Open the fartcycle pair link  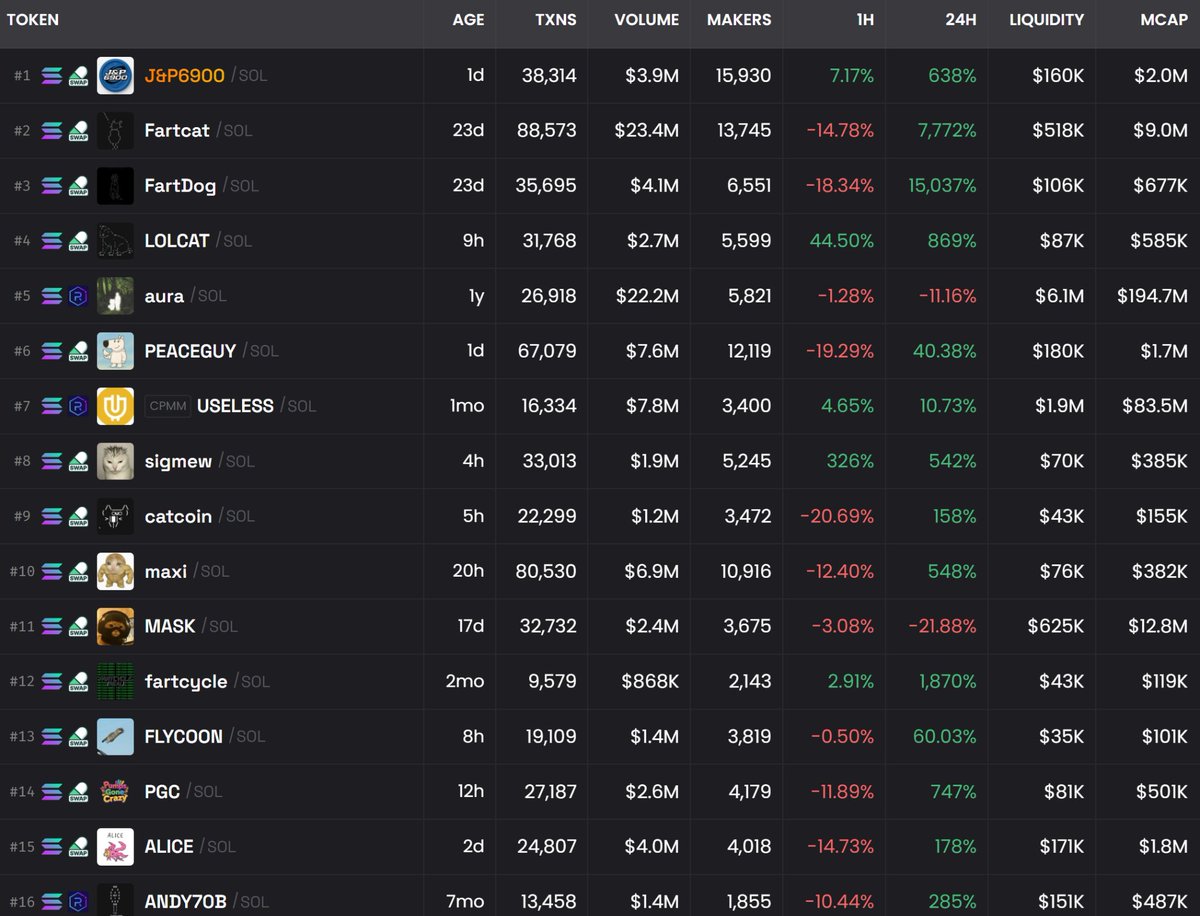pos(185,681)
